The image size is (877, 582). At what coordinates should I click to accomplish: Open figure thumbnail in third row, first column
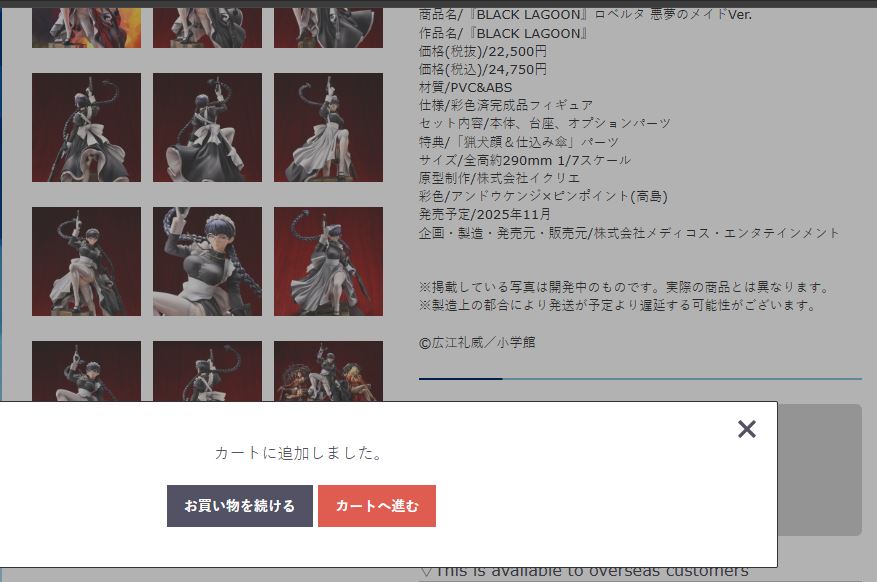pyautogui.click(x=86, y=261)
